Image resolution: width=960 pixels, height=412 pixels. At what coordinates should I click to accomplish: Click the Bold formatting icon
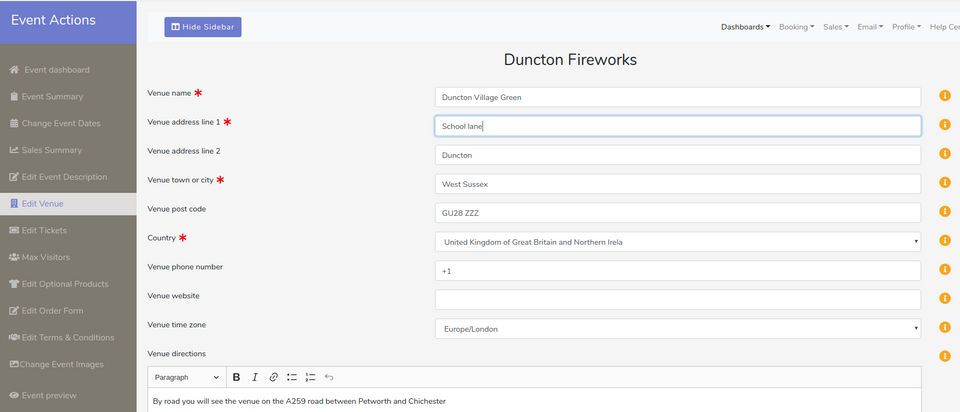pos(236,377)
